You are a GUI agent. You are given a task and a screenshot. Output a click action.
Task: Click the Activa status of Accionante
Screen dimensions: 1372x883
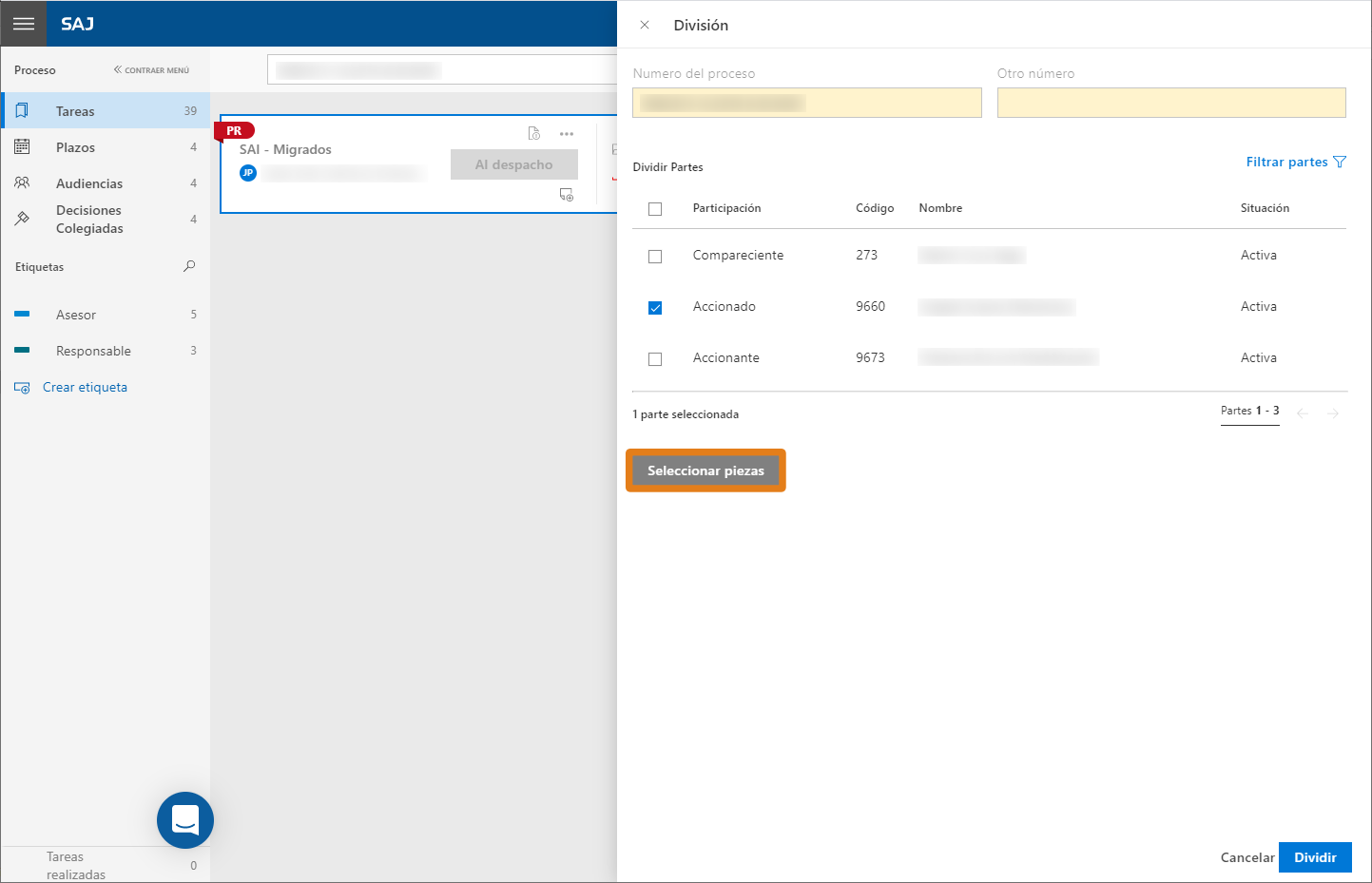tap(1259, 357)
